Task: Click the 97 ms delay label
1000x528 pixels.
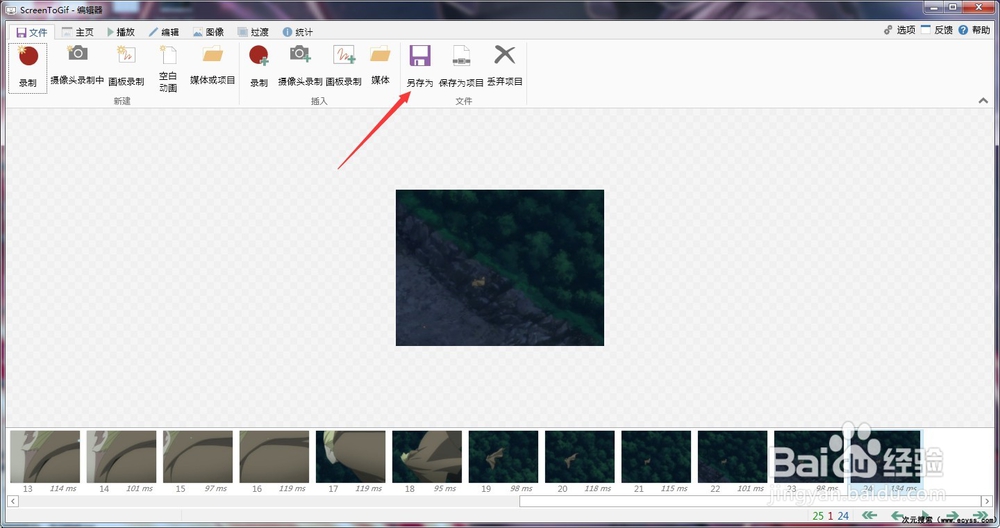Action: (x=216, y=488)
